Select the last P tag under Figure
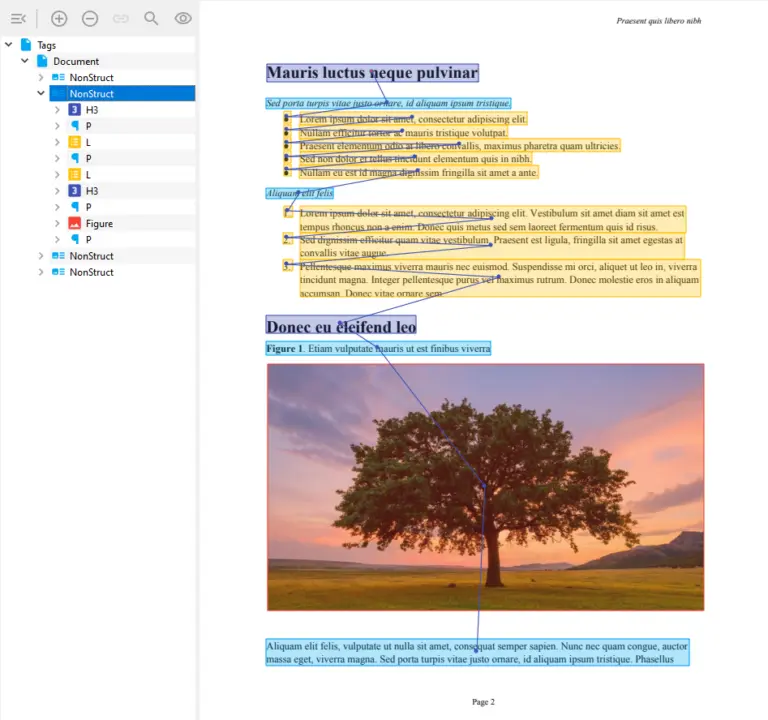The width and height of the screenshot is (768, 720). (88, 239)
